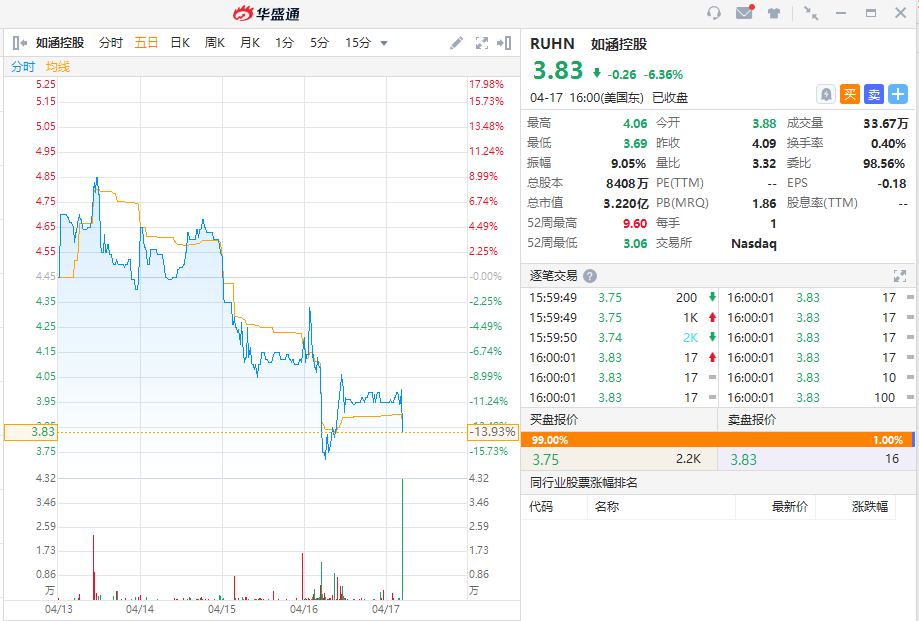This screenshot has height=621, width=919.
Task: Click the bid price 3.75 row
Action: [x=619, y=459]
